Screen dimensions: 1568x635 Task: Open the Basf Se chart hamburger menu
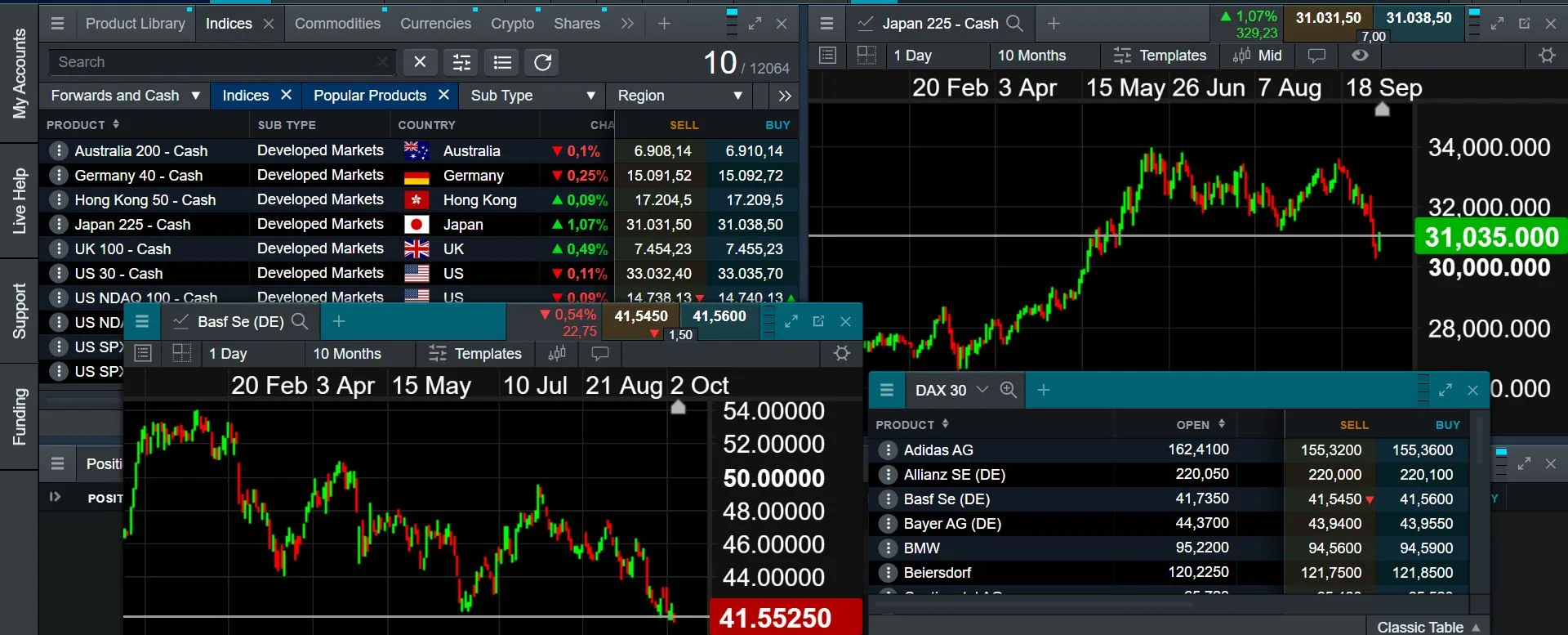[x=142, y=322]
